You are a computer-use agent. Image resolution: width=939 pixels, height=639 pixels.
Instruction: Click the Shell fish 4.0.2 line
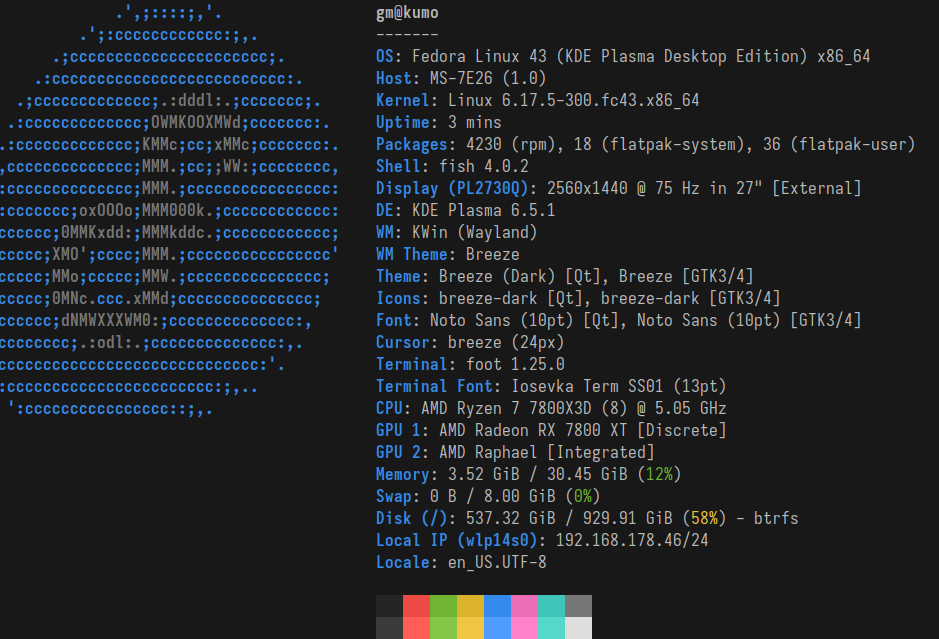[452, 166]
